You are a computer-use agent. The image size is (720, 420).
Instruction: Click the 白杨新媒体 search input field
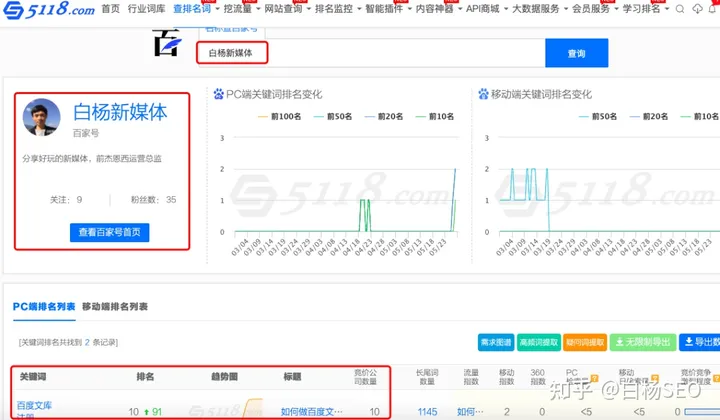tap(371, 53)
